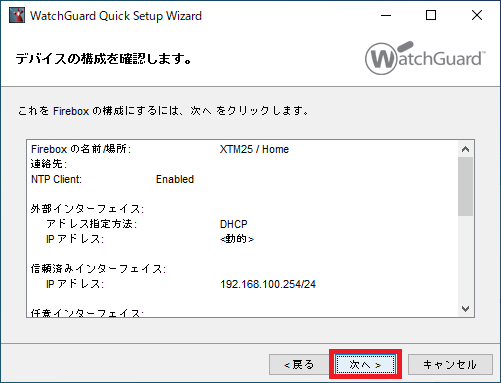501x383 pixels.
Task: Click the Firebox 構成 instruction text
Action: (x=163, y=111)
